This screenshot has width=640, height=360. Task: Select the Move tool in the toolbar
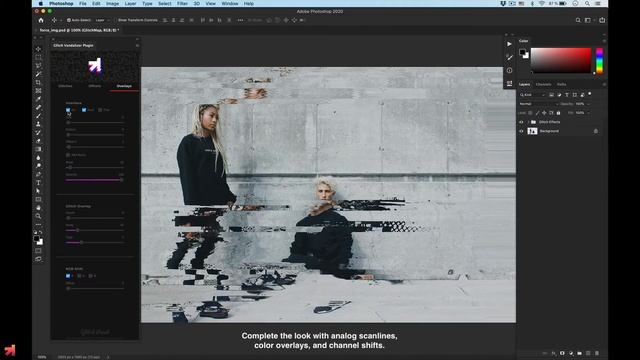tap(38, 49)
